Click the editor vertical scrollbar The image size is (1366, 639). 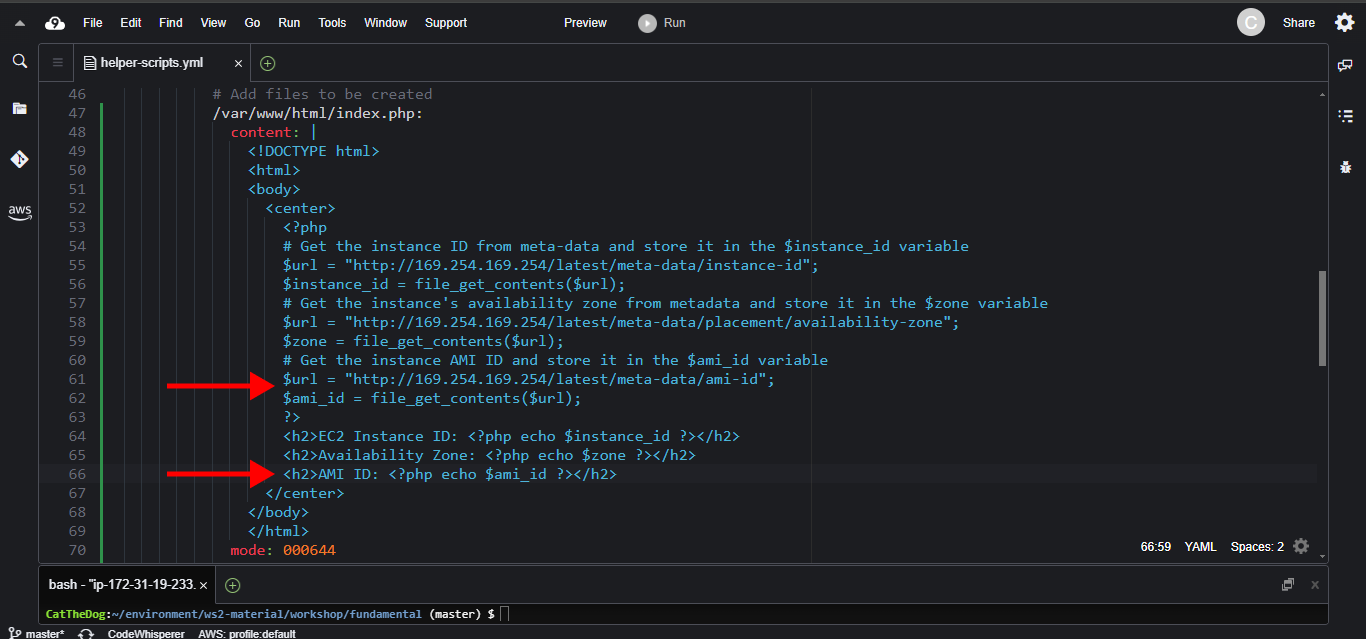pos(1322,318)
